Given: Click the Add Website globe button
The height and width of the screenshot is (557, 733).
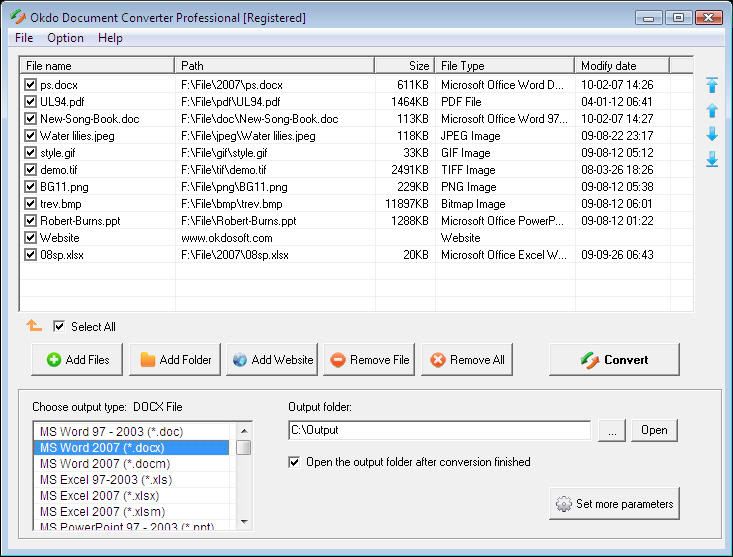Looking at the screenshot, I should pos(273,360).
